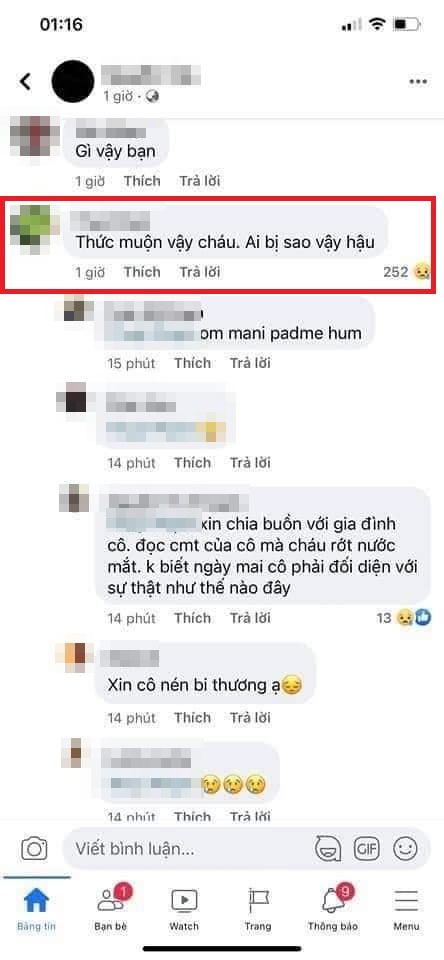This screenshot has width=444, height=960.
Task: Open the three-dot post options menu
Action: coord(418,82)
